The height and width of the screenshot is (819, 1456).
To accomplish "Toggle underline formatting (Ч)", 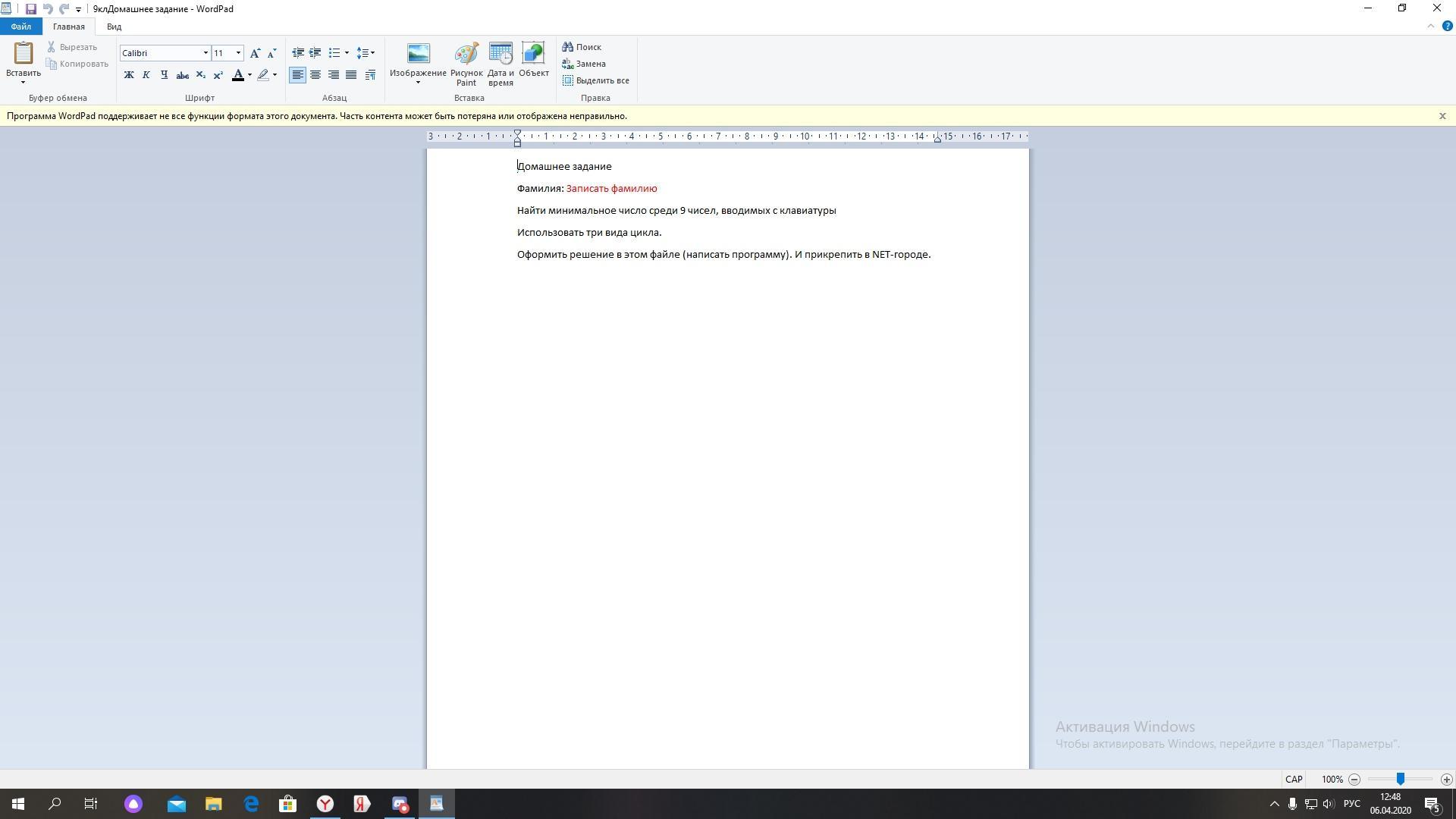I will tap(164, 75).
